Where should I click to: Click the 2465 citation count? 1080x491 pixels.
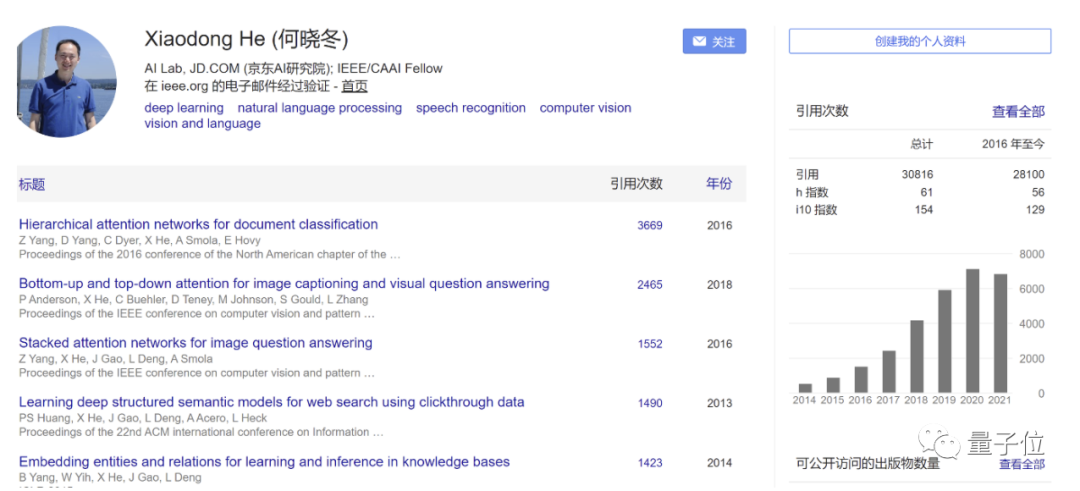coord(650,285)
